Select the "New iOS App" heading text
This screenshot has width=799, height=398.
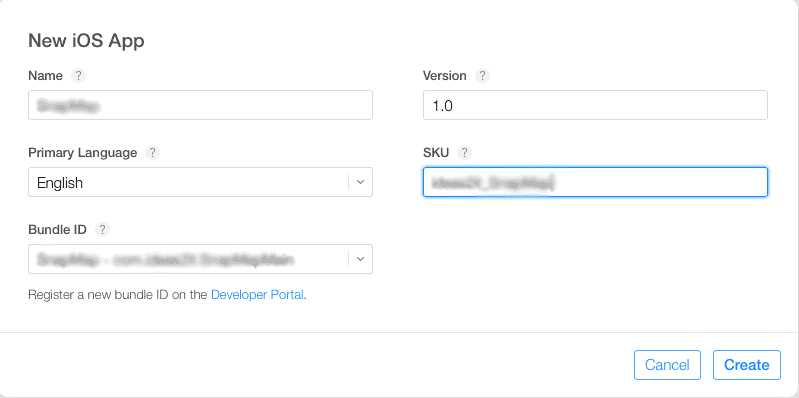coord(86,41)
